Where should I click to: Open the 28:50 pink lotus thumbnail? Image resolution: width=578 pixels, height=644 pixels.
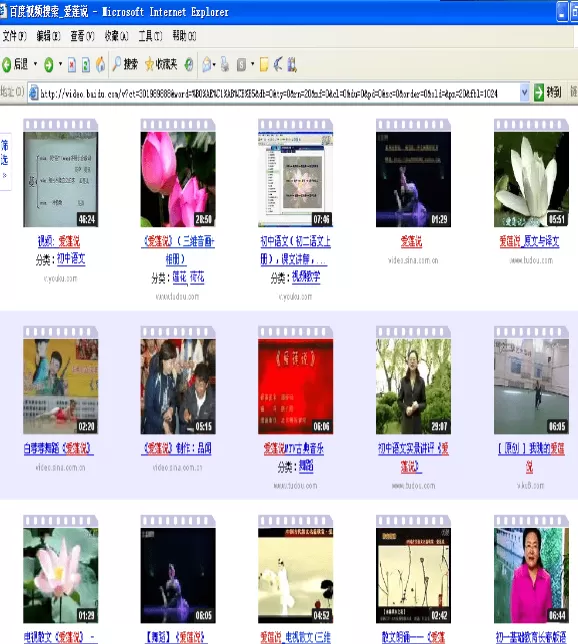[178, 179]
